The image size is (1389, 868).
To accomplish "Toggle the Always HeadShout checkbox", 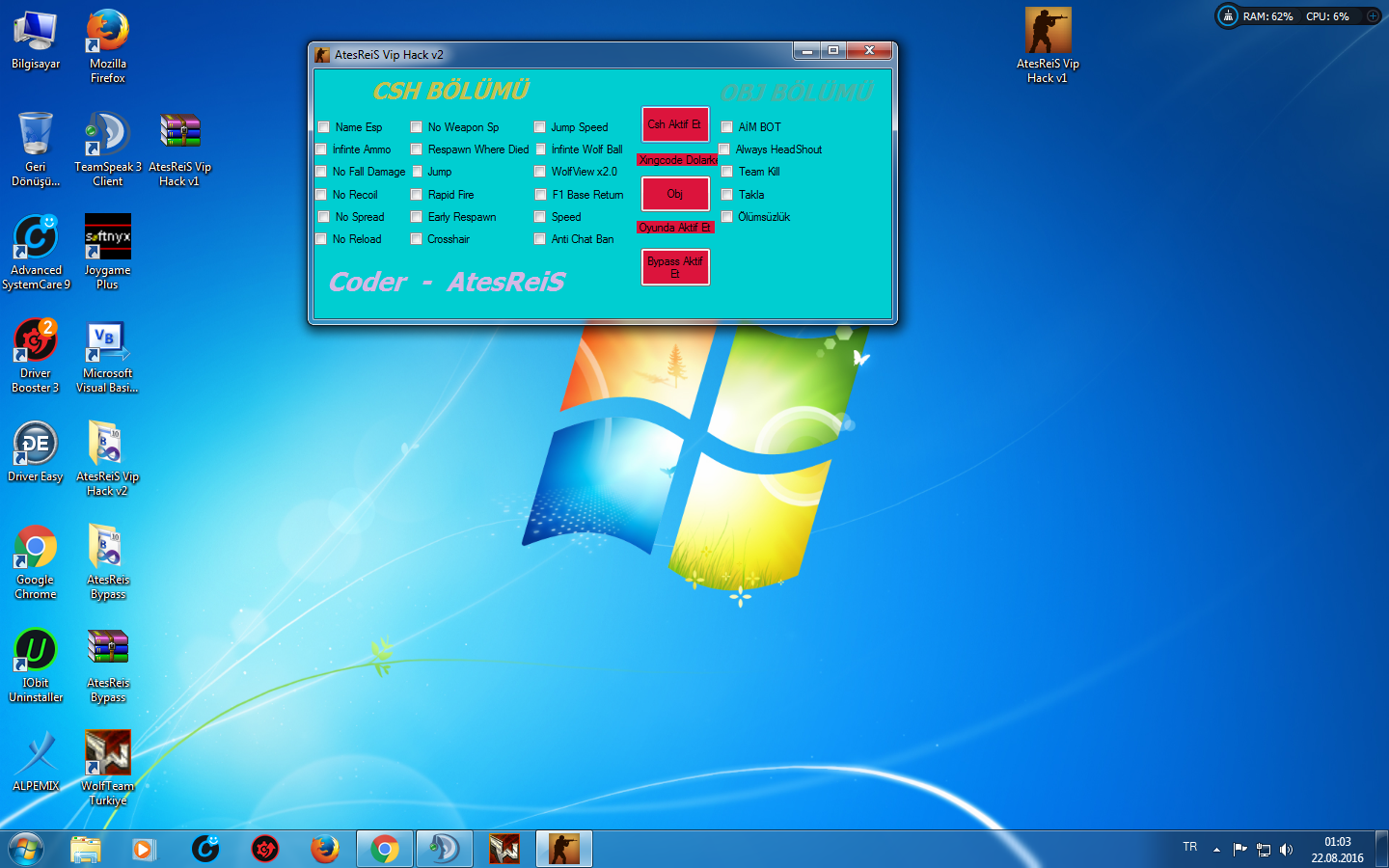I will 723,149.
